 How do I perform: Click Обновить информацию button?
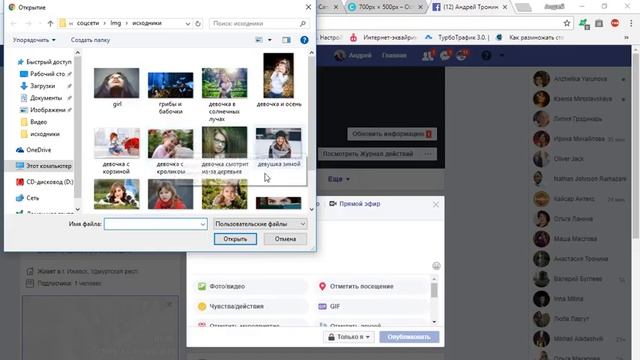[x=392, y=134]
